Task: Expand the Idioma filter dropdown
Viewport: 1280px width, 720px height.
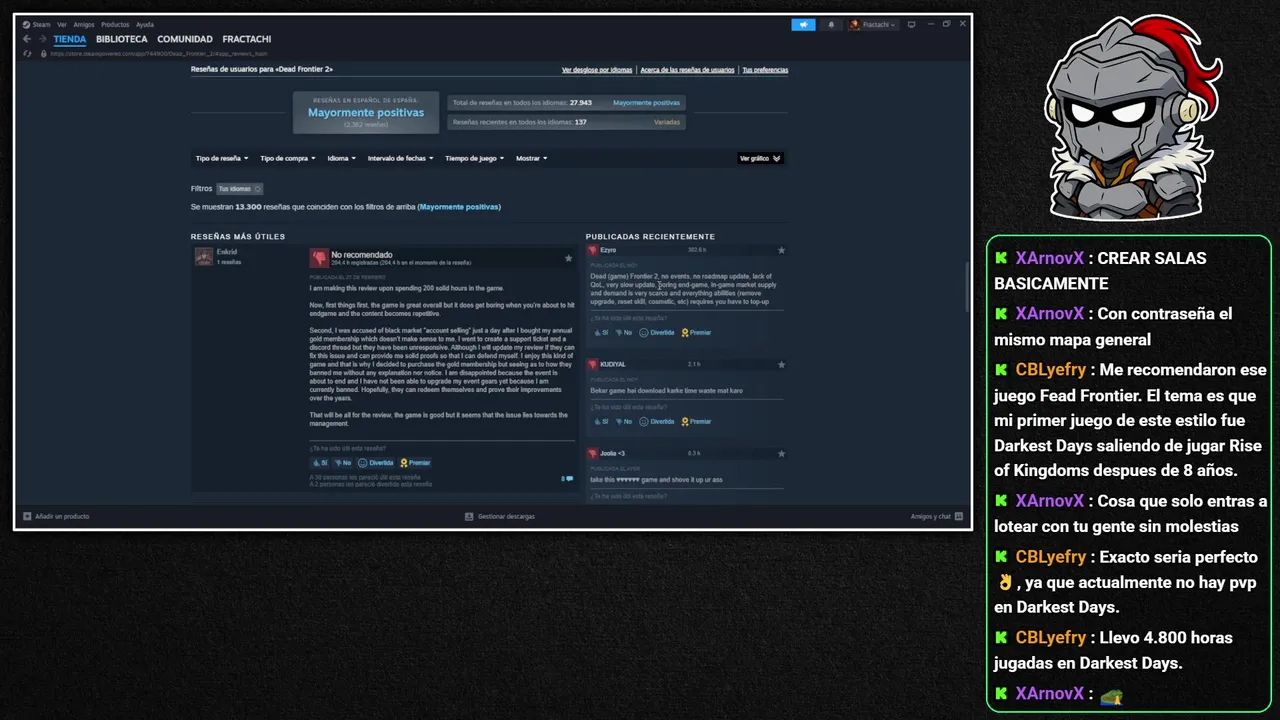Action: coord(341,158)
